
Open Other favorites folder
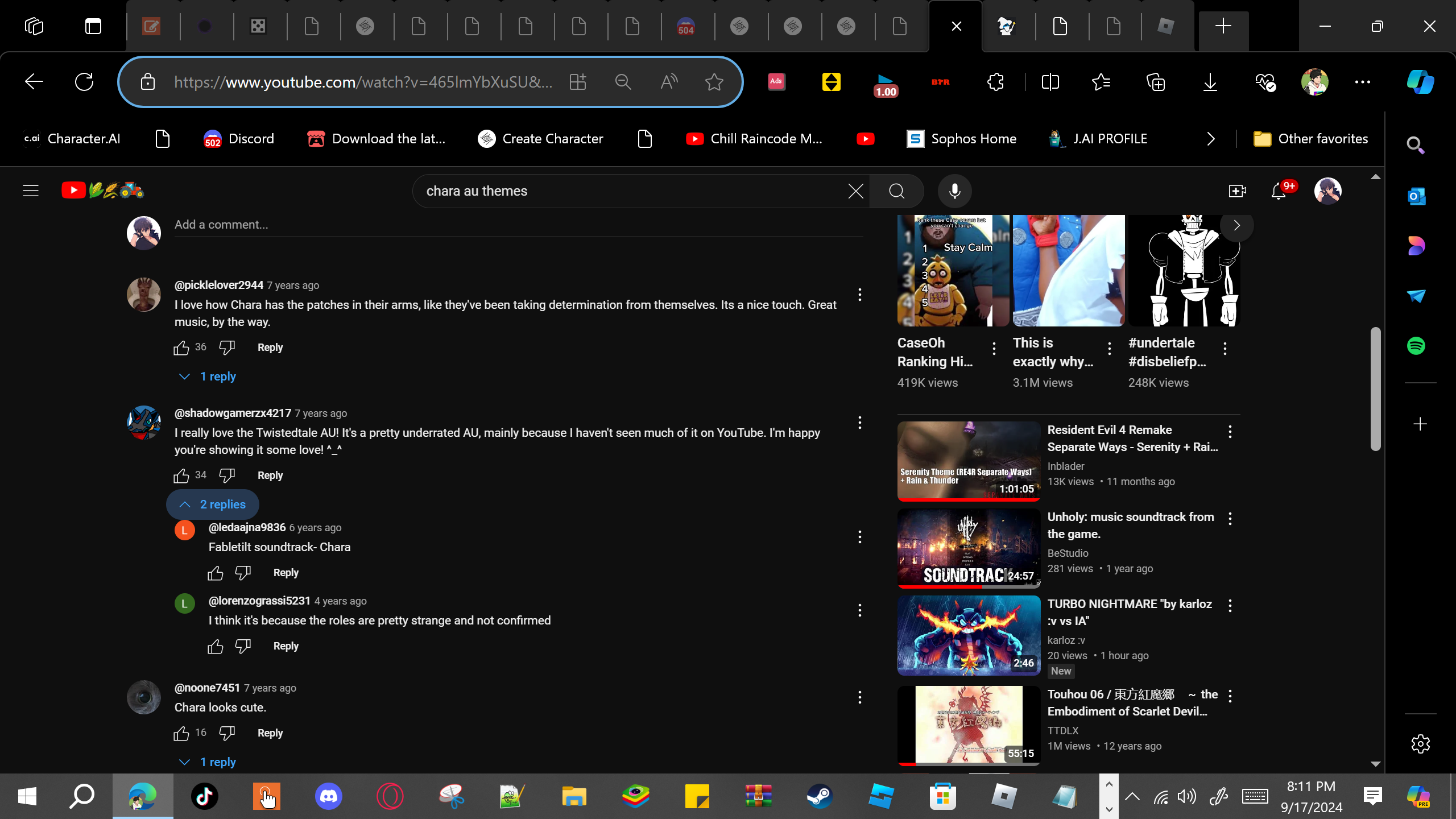click(1310, 139)
